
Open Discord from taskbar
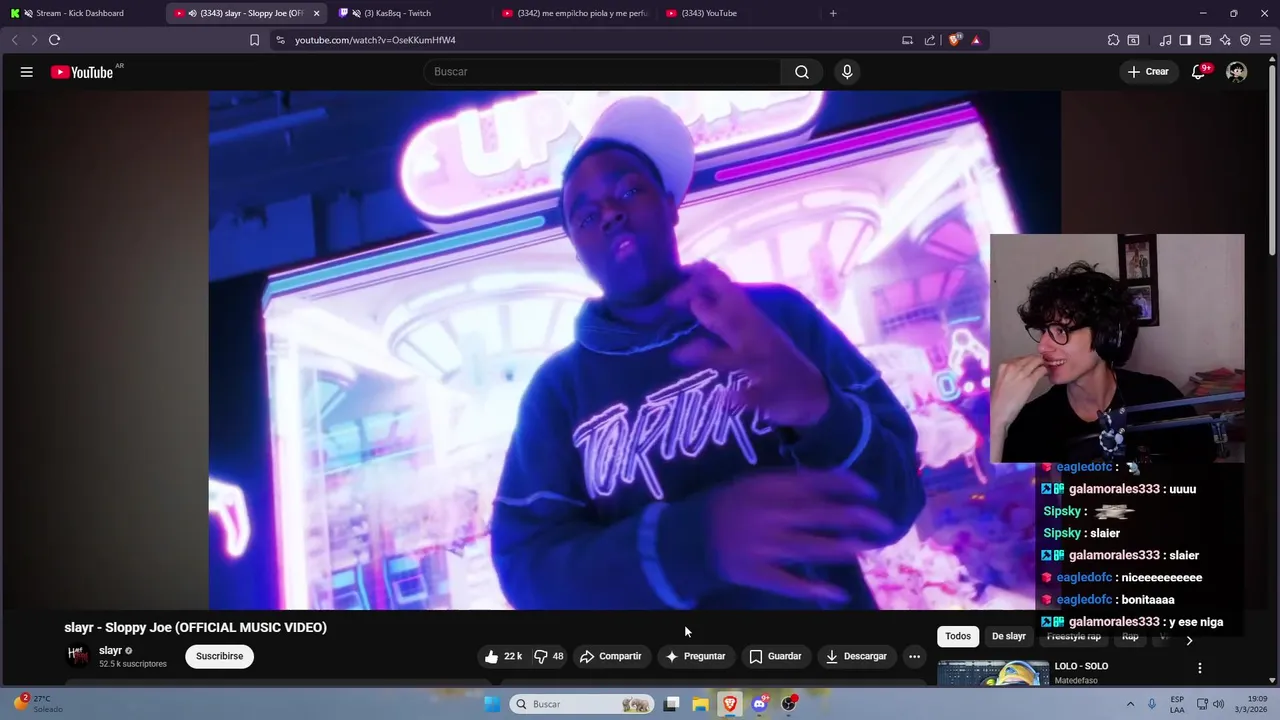(759, 704)
